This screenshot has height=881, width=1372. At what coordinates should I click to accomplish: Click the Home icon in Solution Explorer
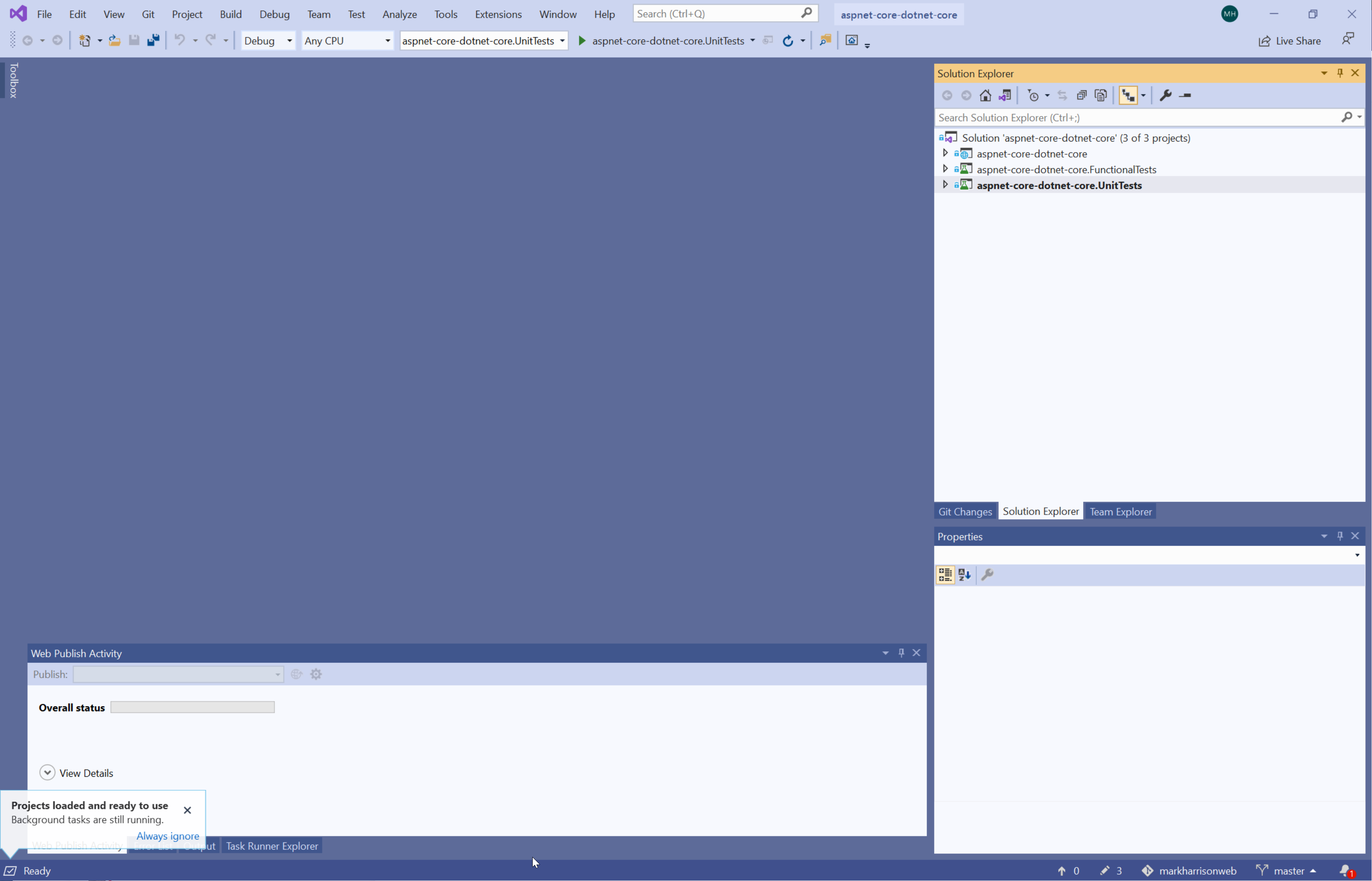(x=985, y=96)
